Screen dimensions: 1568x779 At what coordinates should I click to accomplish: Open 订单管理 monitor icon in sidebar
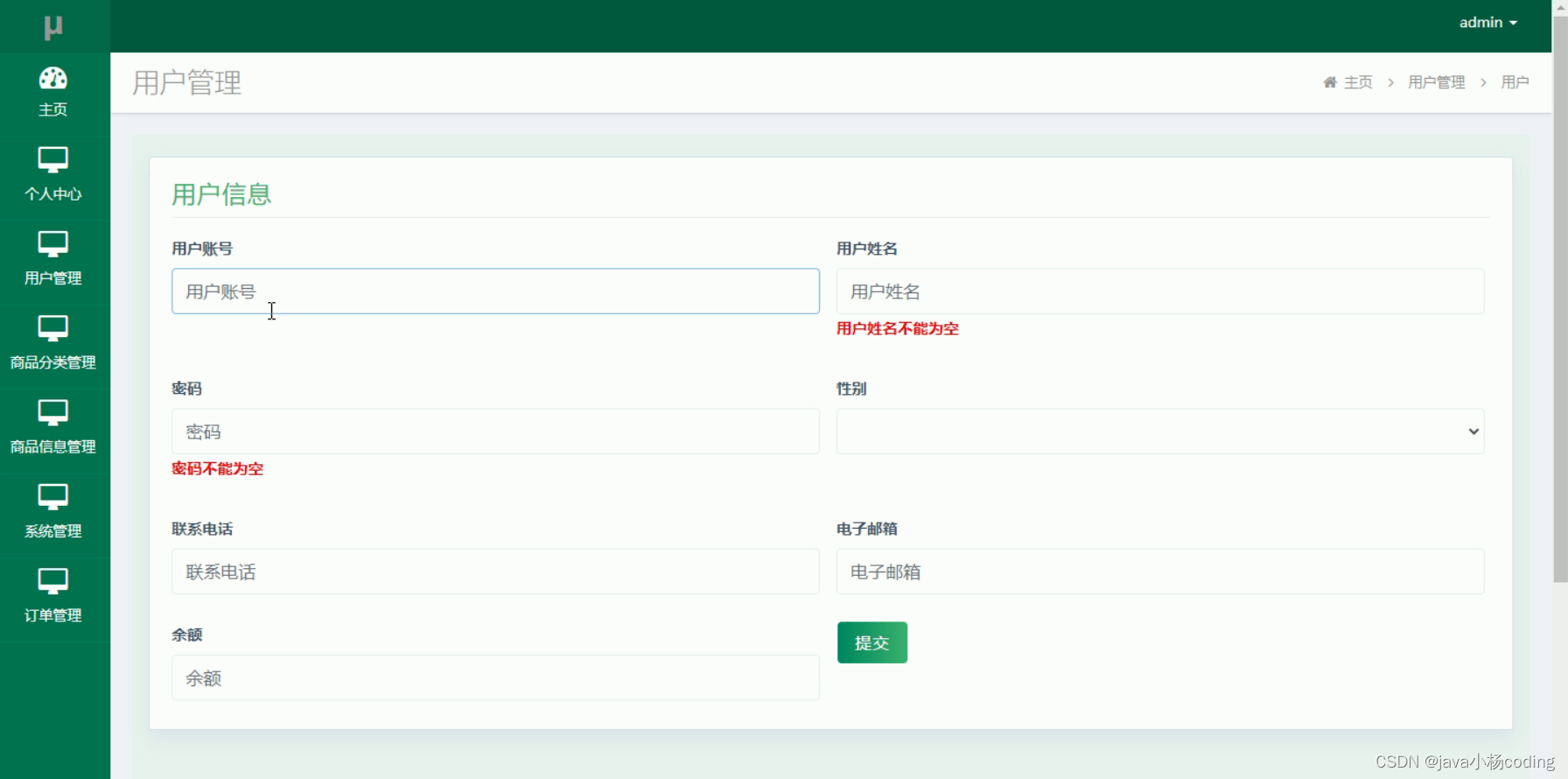pyautogui.click(x=53, y=582)
